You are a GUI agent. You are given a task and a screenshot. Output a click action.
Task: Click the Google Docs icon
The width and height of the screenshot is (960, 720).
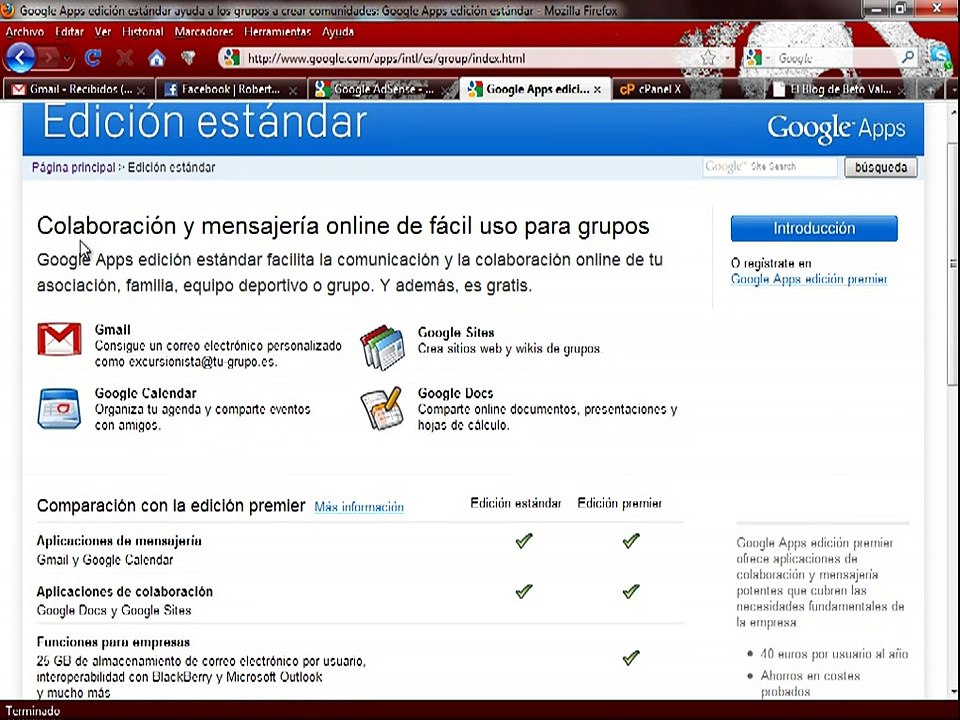click(381, 408)
